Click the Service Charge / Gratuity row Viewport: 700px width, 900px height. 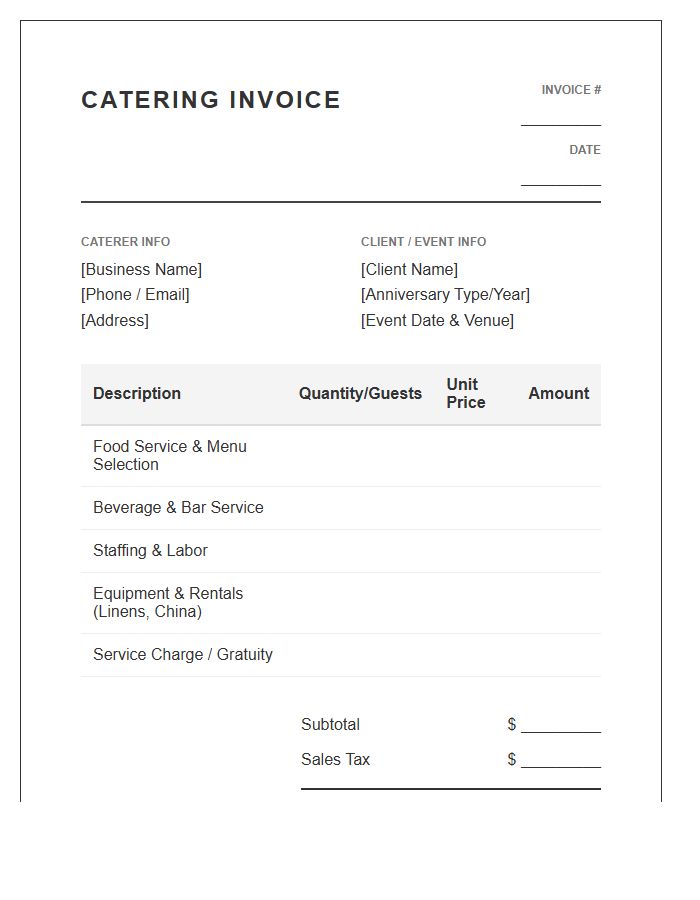(341, 655)
